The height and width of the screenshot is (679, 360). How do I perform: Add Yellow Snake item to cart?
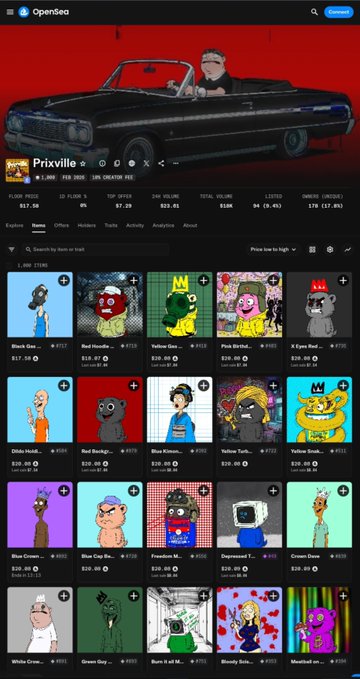tap(343, 385)
